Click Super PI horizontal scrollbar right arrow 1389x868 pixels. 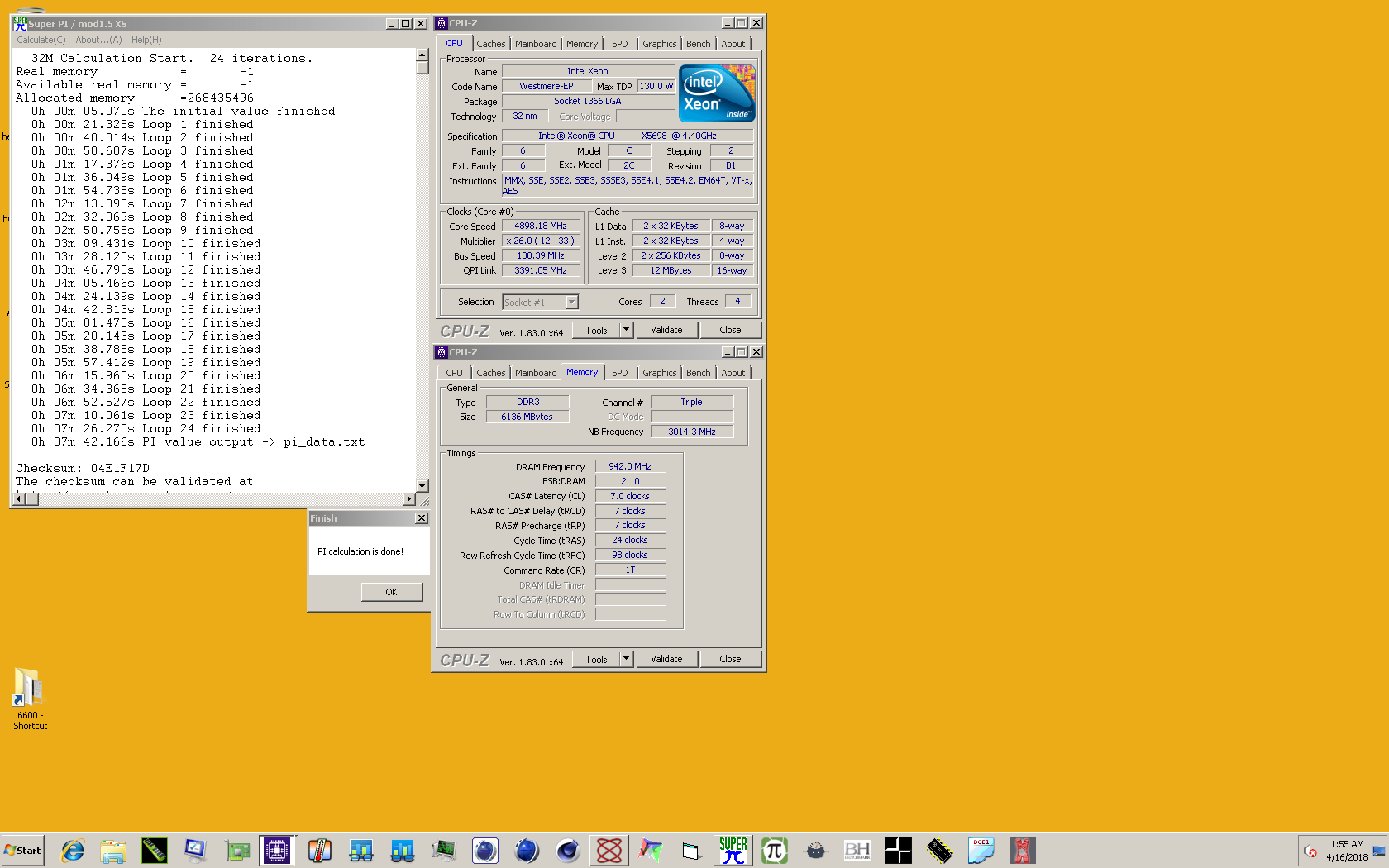[408, 499]
